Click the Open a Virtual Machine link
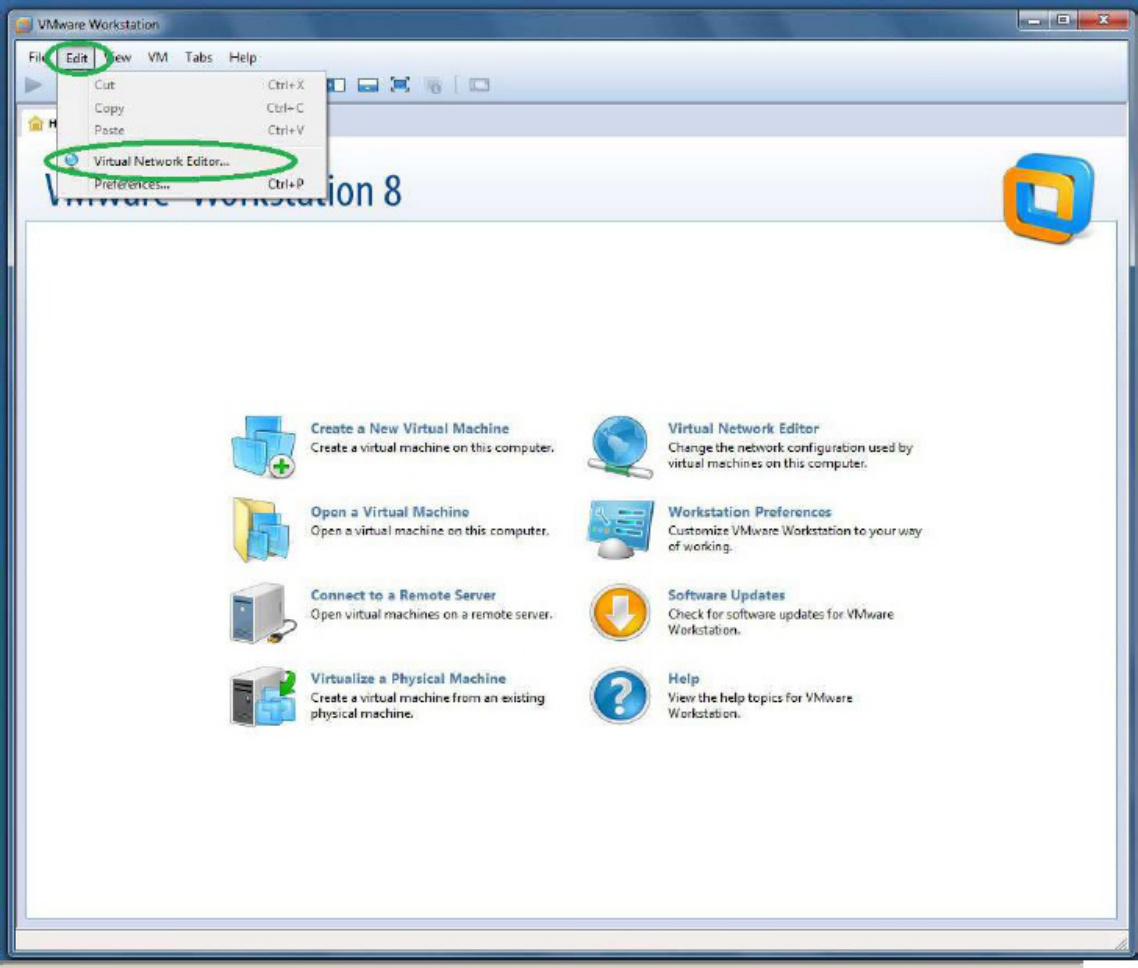 click(x=390, y=512)
